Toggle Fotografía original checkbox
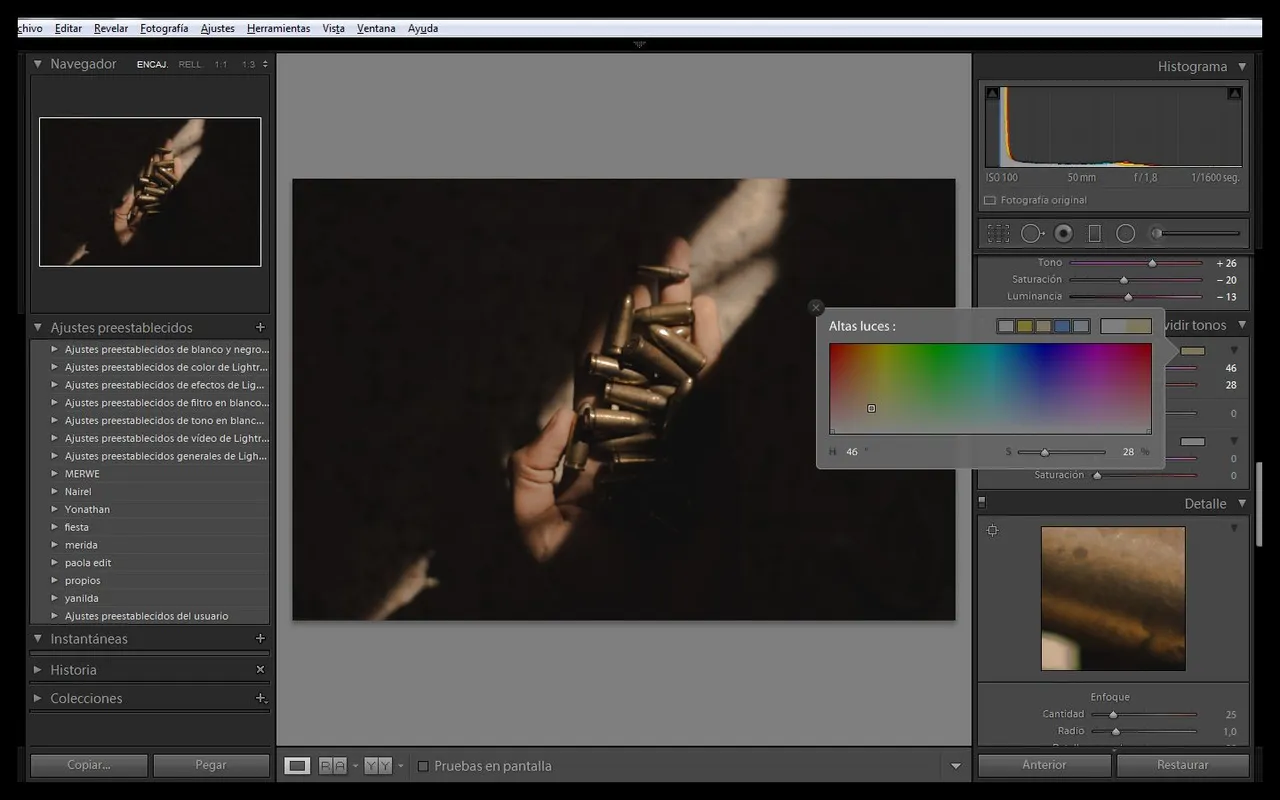 990,200
